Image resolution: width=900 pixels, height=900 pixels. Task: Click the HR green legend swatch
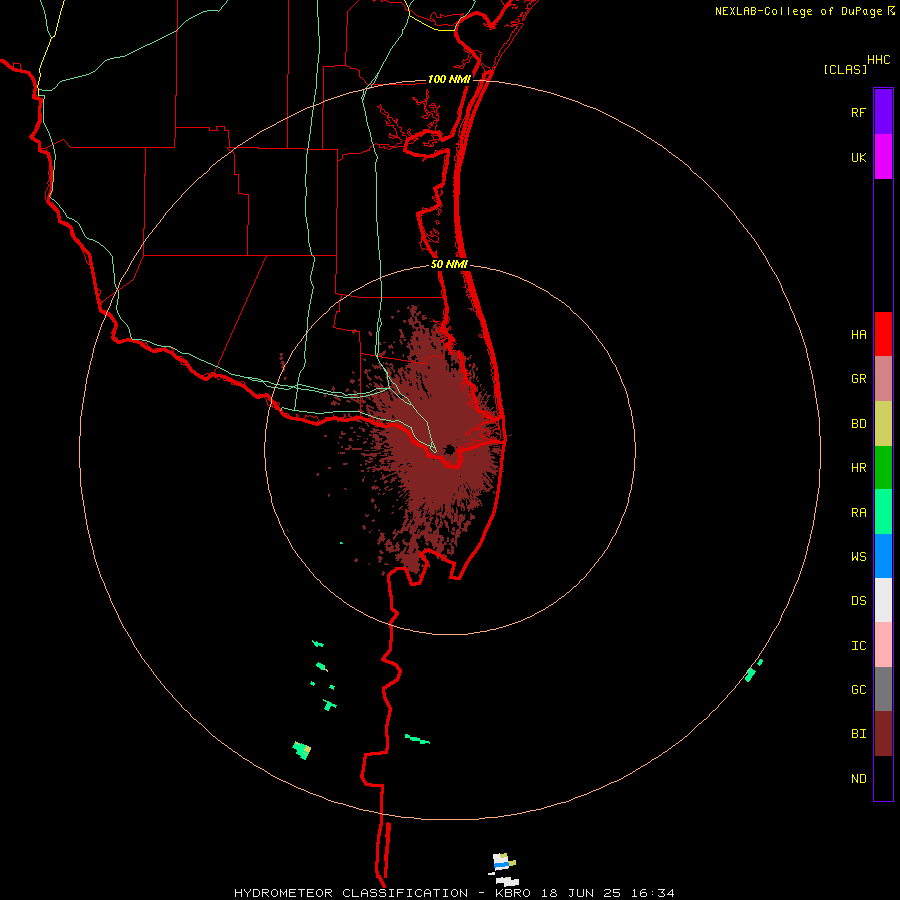(883, 468)
